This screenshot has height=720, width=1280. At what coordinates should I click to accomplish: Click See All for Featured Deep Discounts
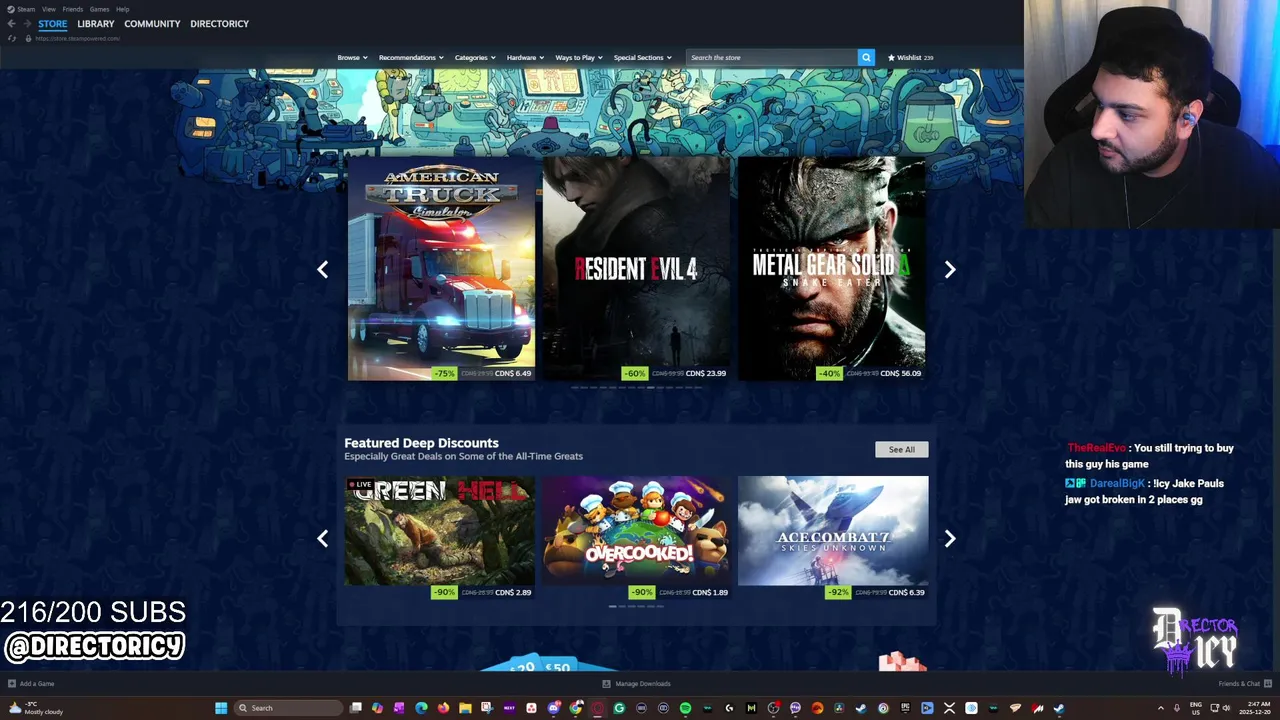tap(901, 449)
